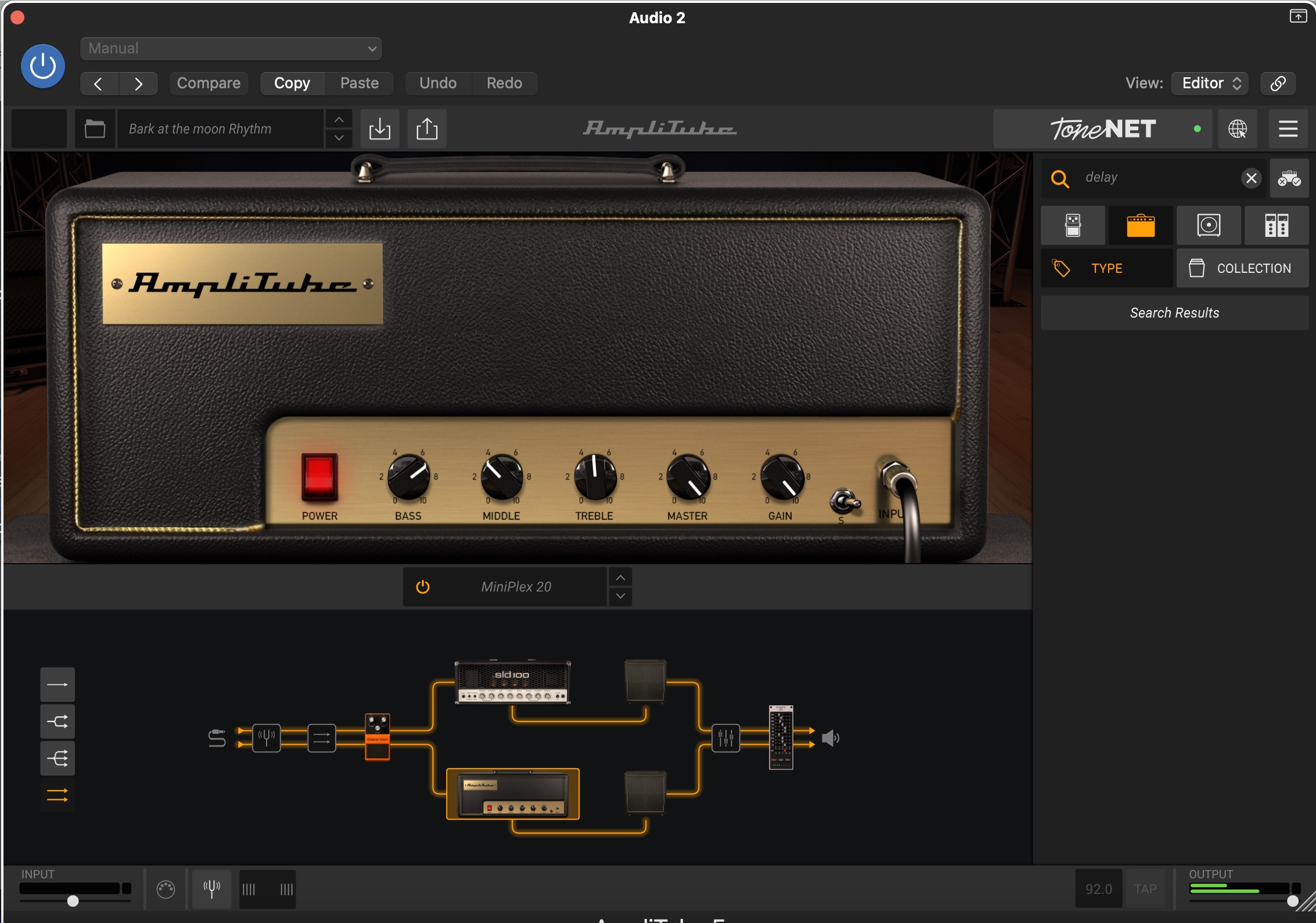
Task: Click the TAP tempo button
Action: [x=1145, y=889]
